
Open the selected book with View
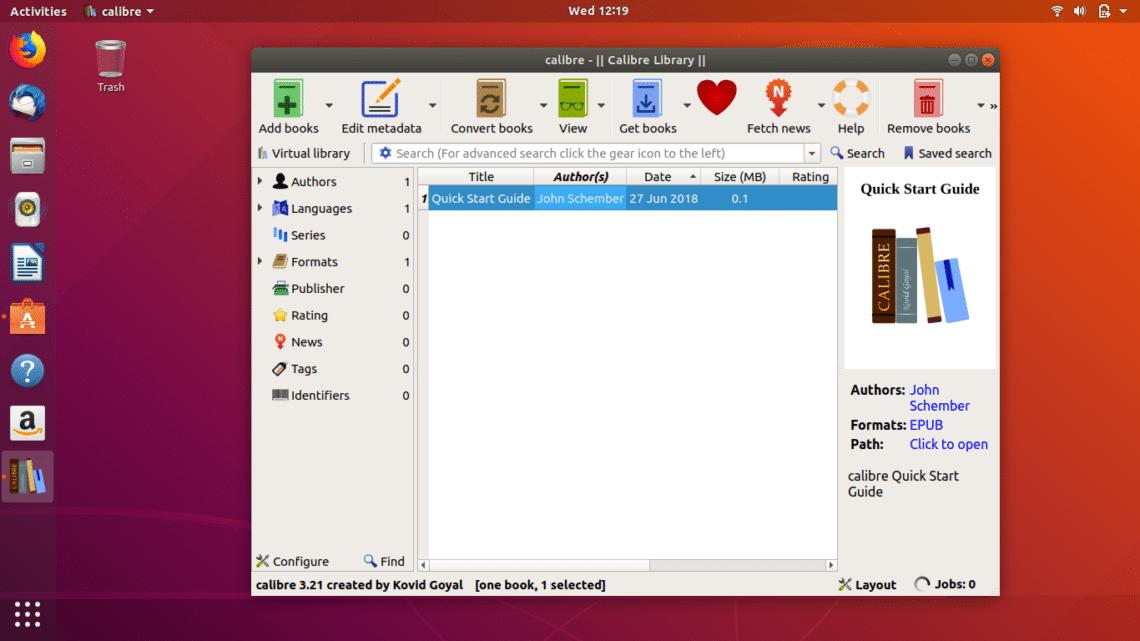(572, 98)
